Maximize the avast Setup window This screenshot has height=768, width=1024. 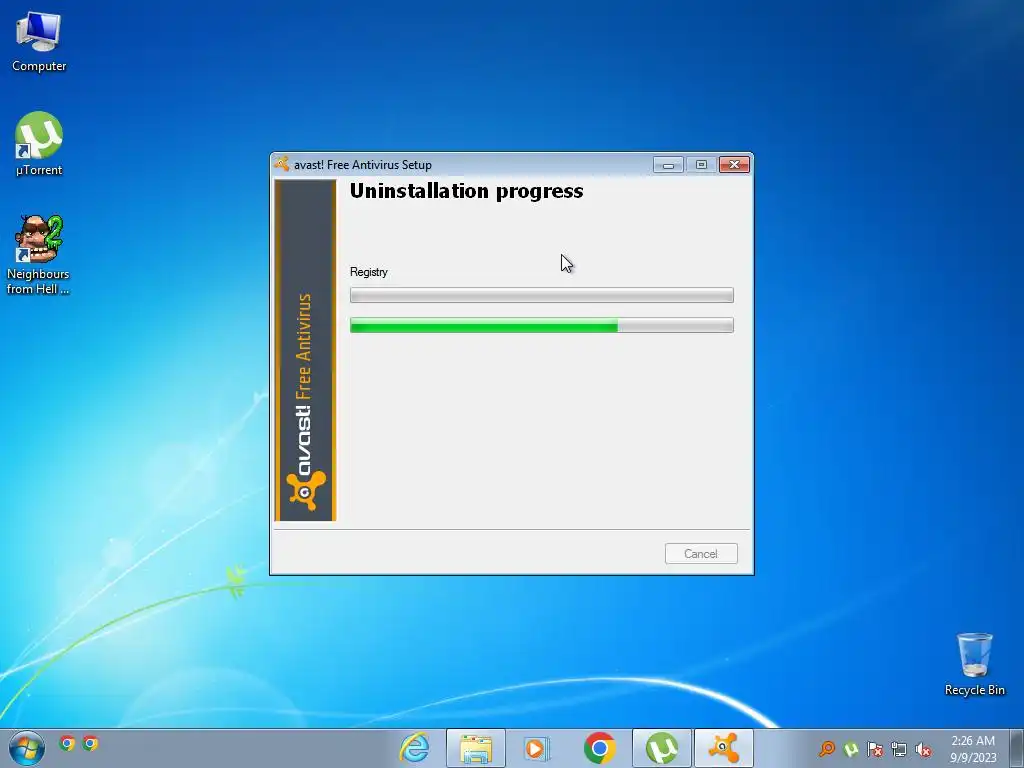coord(701,165)
